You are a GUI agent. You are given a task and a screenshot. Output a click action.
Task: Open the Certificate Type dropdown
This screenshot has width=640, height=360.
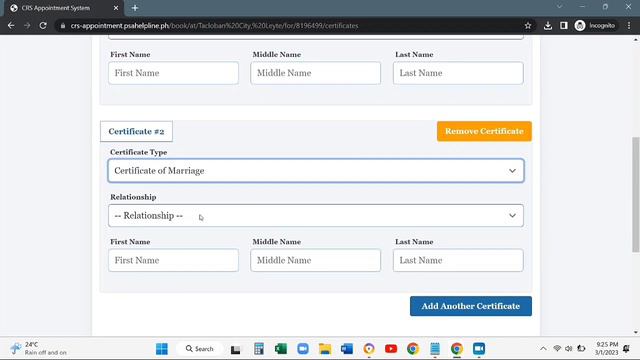pyautogui.click(x=316, y=171)
